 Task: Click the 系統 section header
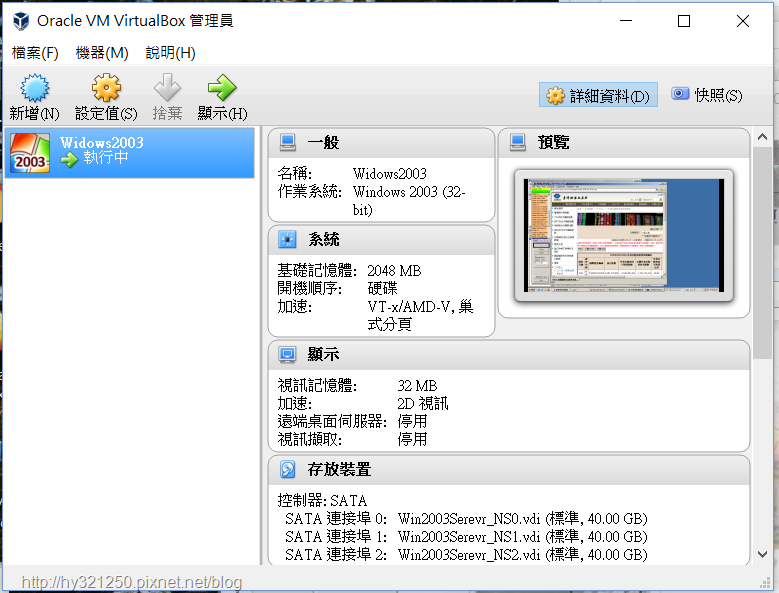pos(381,240)
